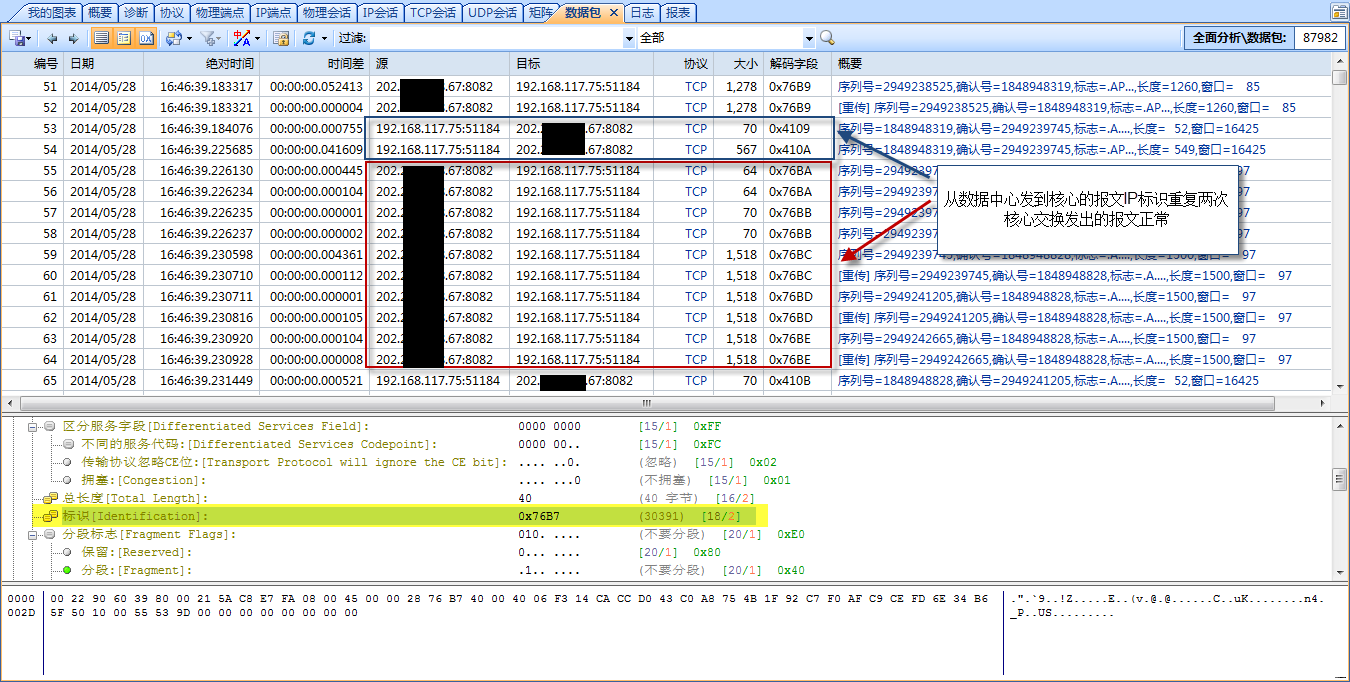
Task: Click the magnifier search icon beside filter
Action: tap(827, 38)
